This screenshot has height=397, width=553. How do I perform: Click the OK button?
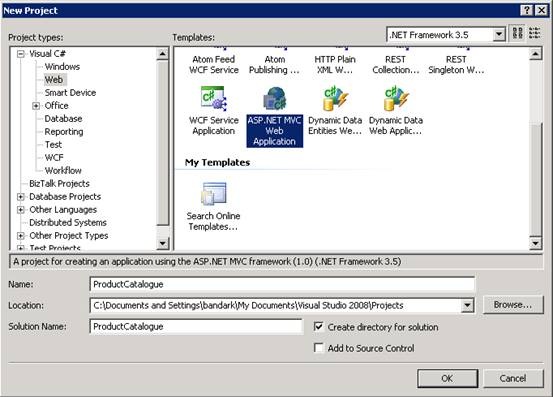447,378
